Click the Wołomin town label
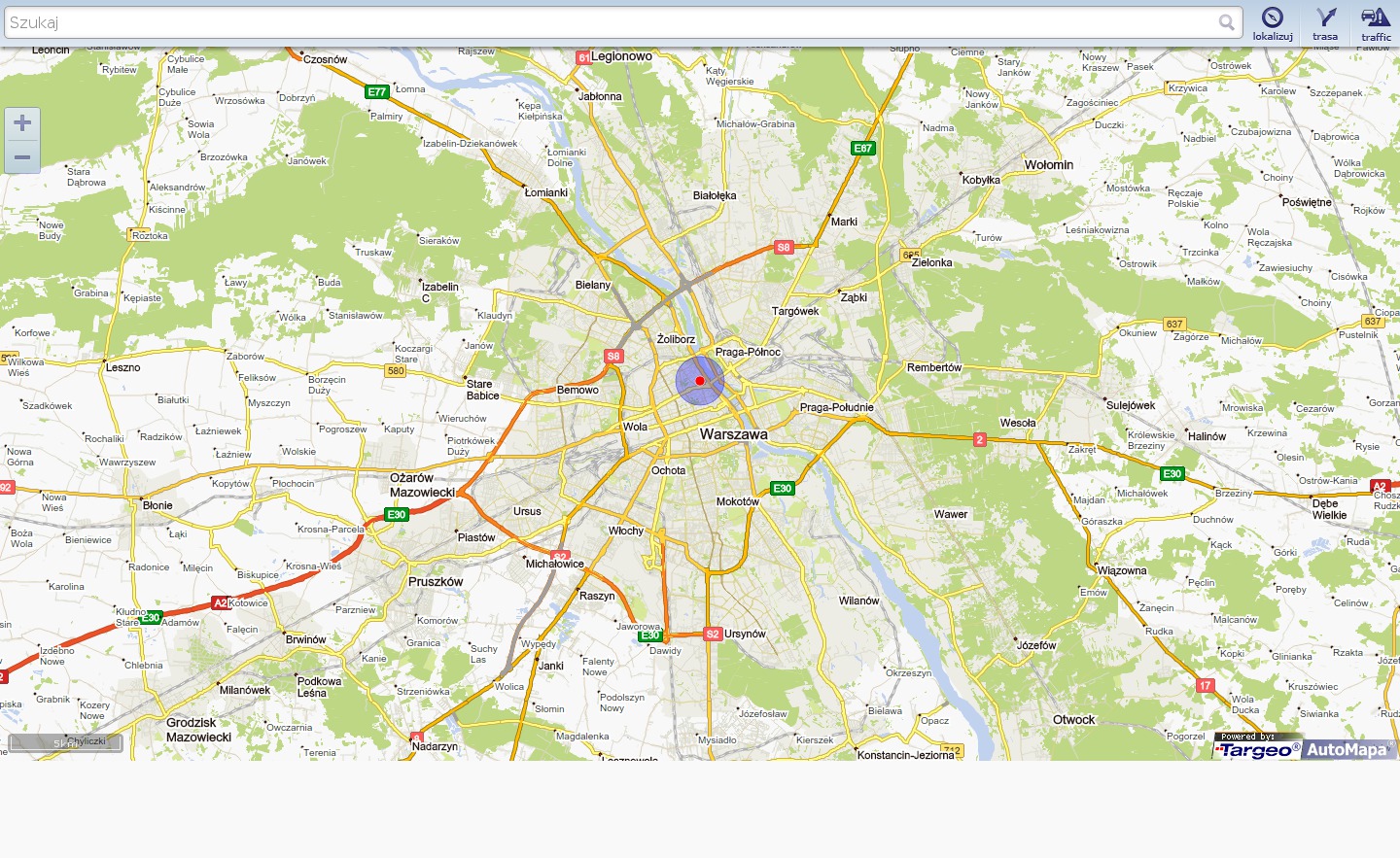Viewport: 1400px width, 858px height. pos(1049,165)
